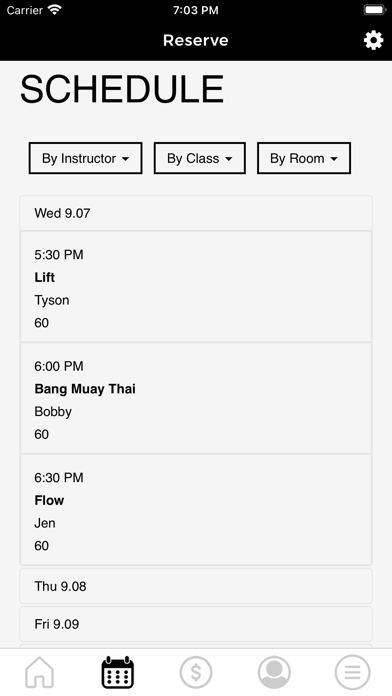Expand the Fri 9.09 day section
392x696 pixels.
(196, 624)
